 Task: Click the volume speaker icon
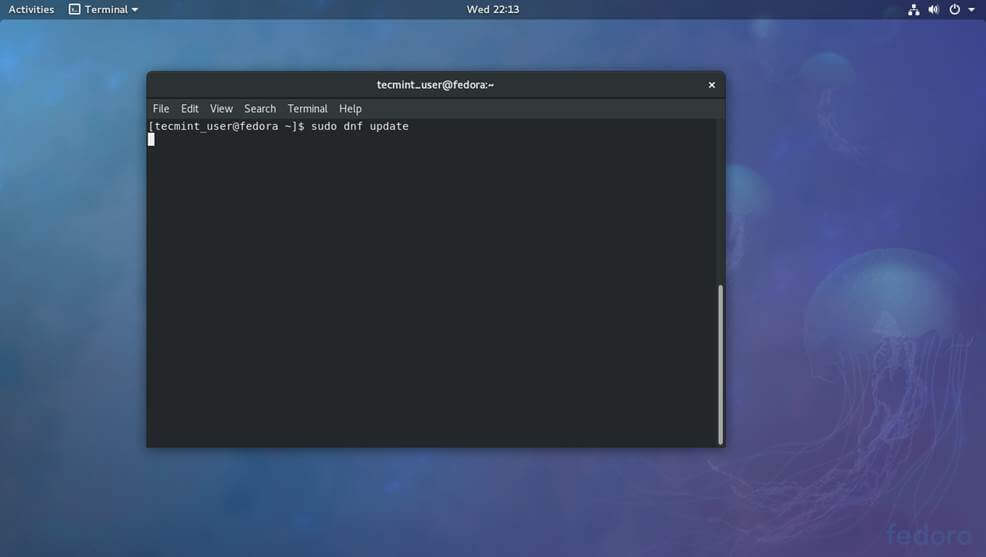[x=934, y=9]
